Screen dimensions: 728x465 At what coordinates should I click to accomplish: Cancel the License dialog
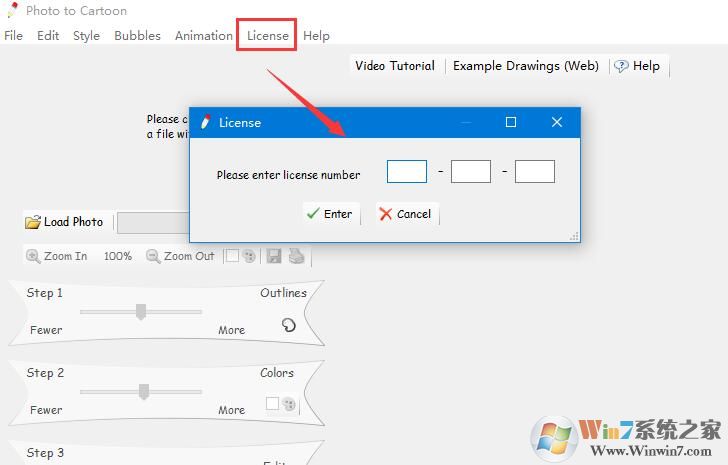(406, 214)
